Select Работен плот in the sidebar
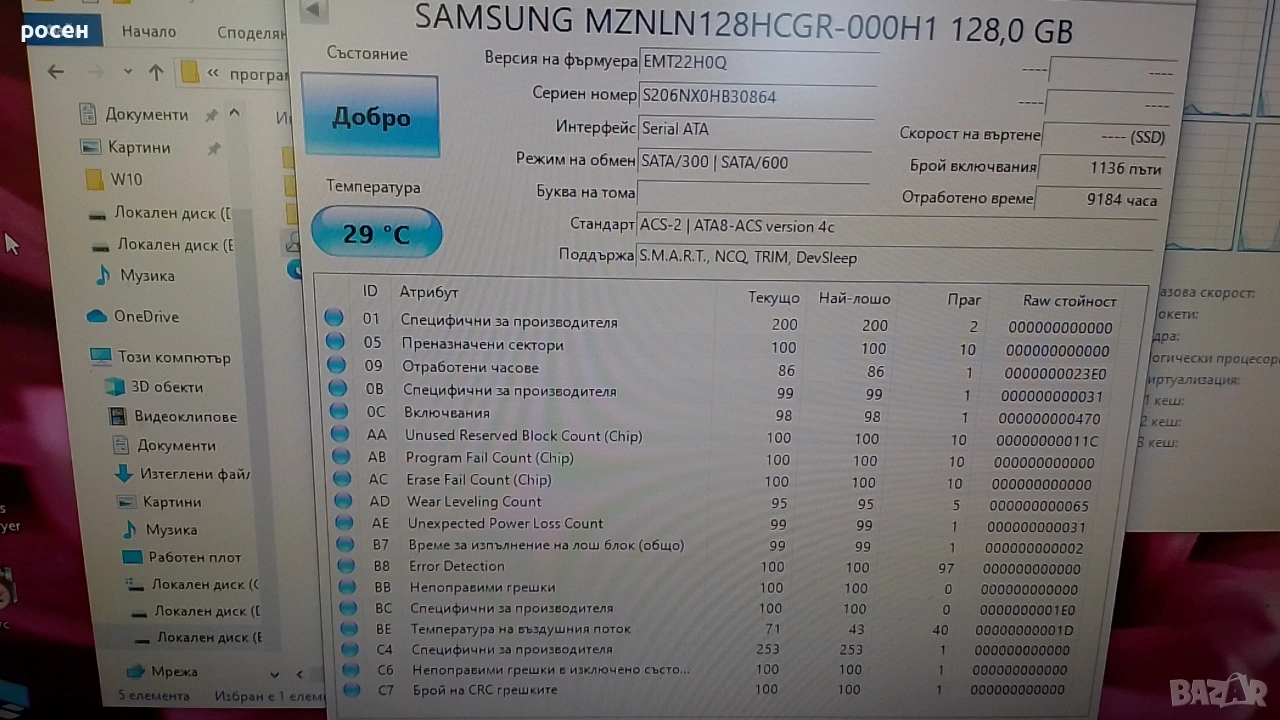The height and width of the screenshot is (720, 1280). [194, 557]
